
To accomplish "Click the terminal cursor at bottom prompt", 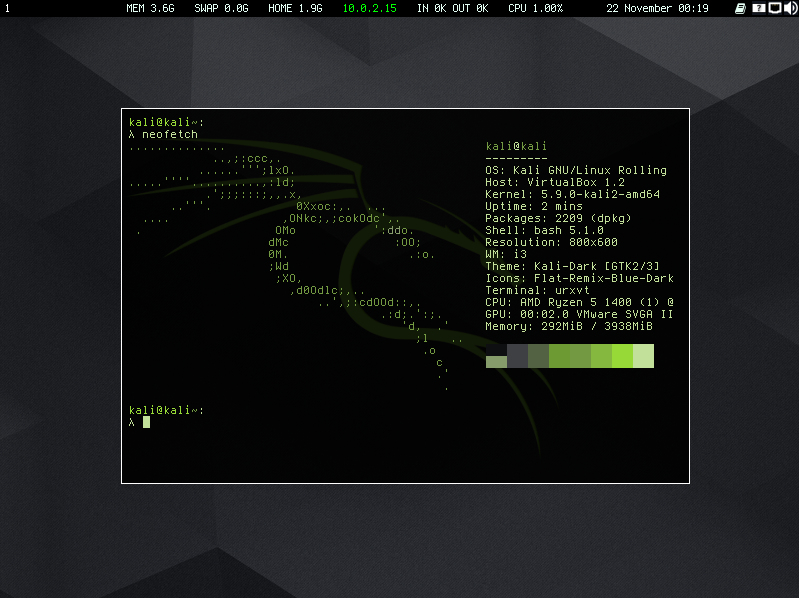I will point(146,422).
